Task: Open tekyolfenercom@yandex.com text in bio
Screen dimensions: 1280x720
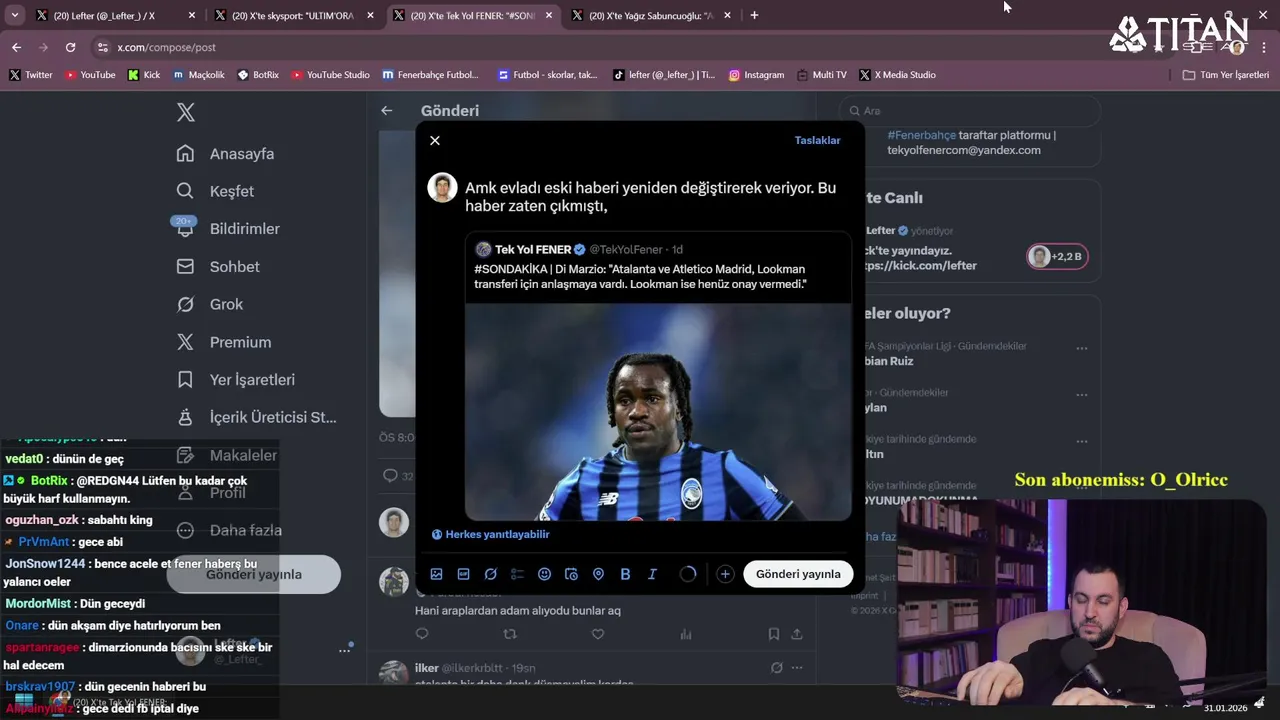Action: (964, 150)
